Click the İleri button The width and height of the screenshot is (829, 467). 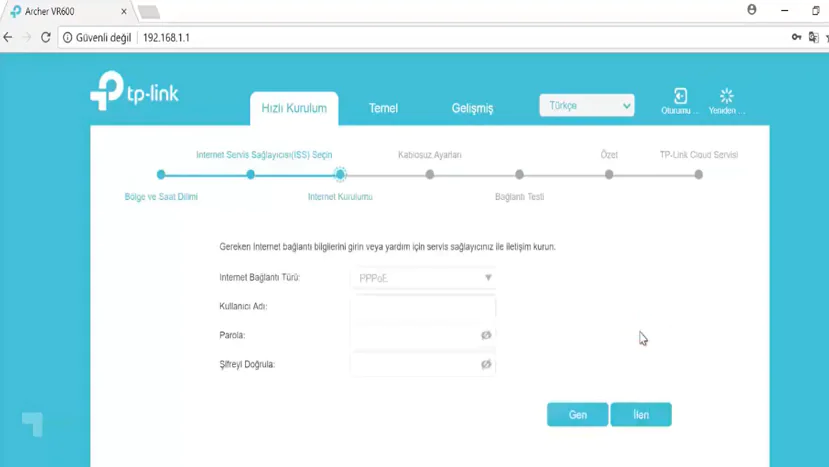pos(641,414)
